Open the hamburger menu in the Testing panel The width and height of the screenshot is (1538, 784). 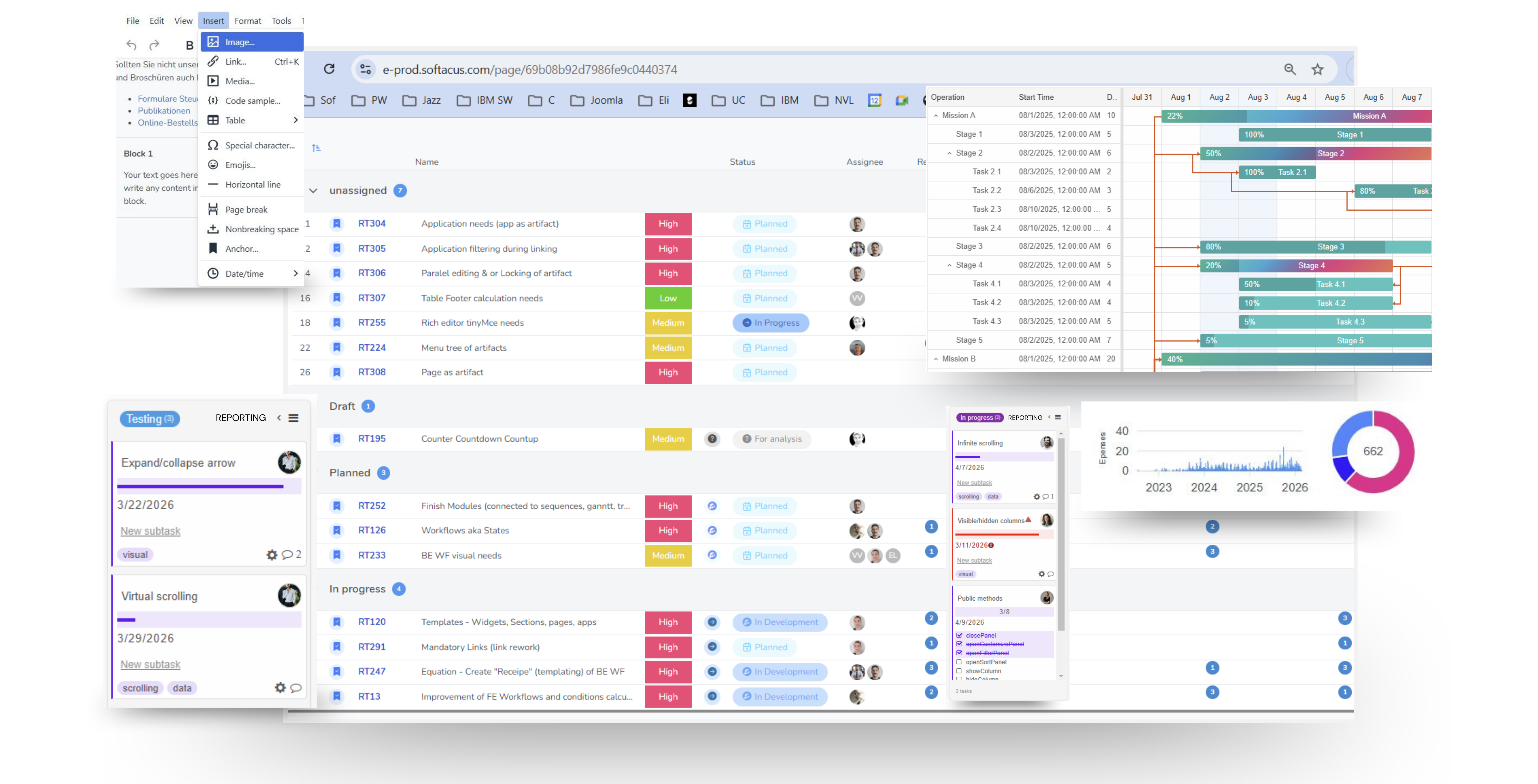(x=293, y=418)
